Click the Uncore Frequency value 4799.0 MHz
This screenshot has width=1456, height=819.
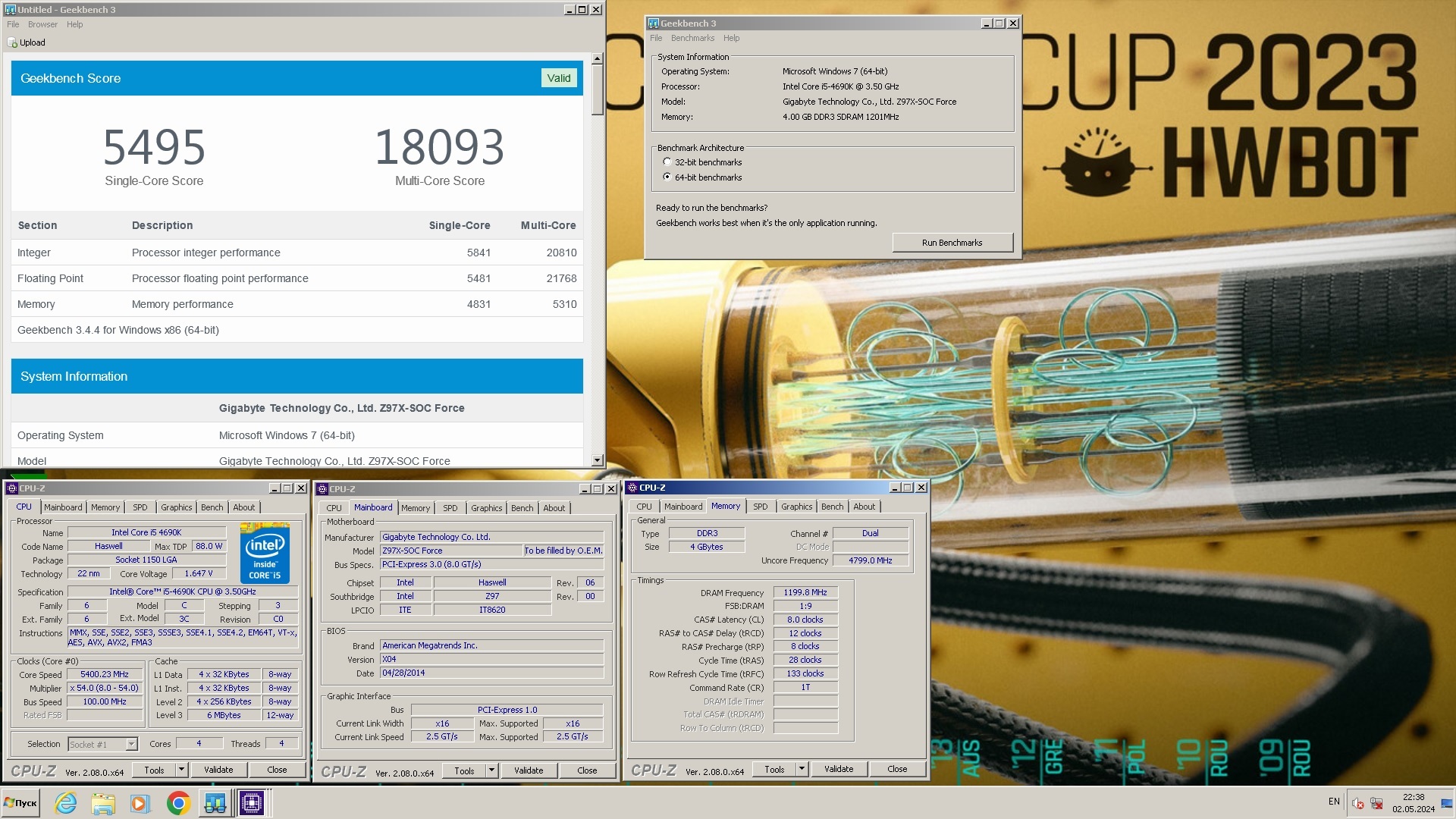[870, 560]
